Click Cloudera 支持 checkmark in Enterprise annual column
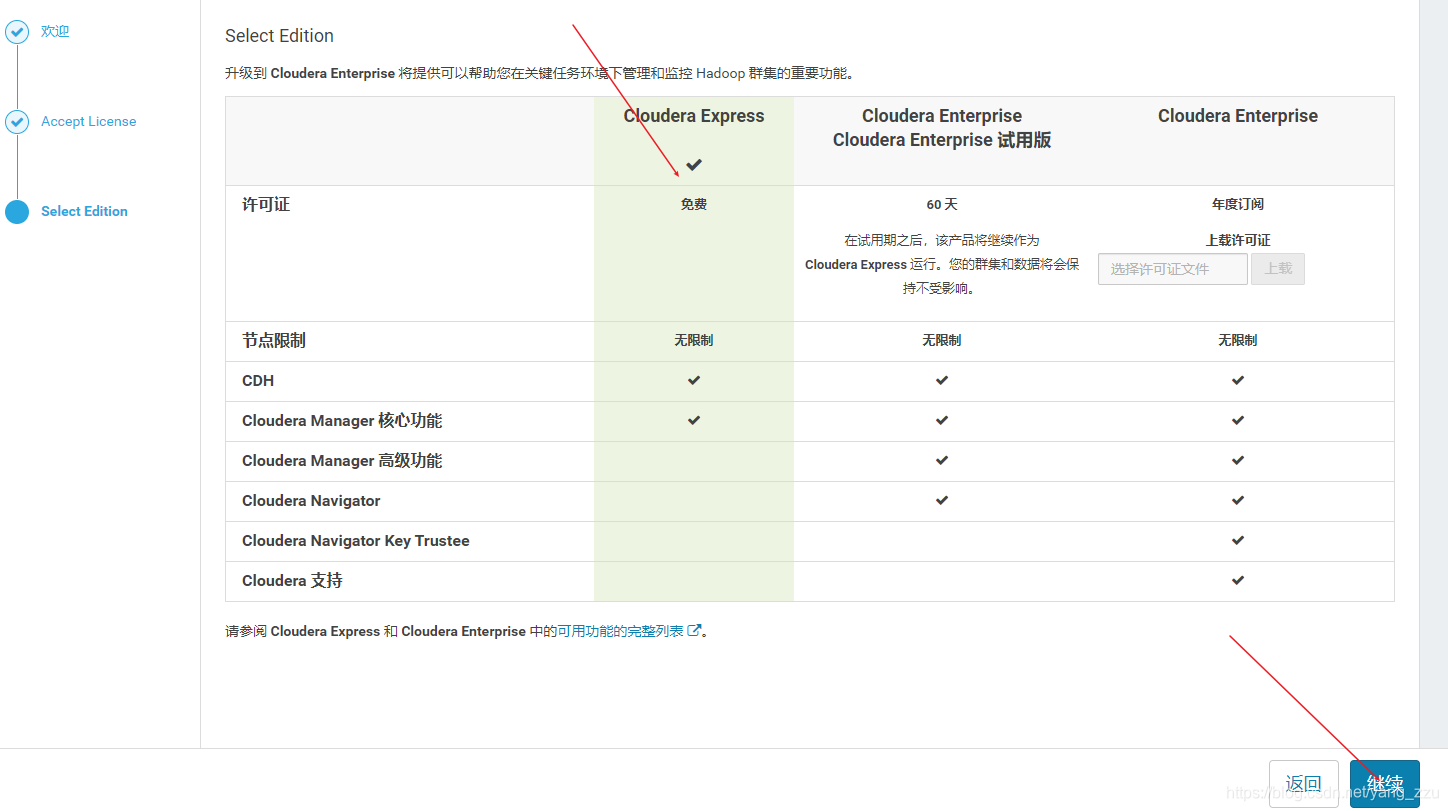Viewport: 1448px width, 811px height. (1238, 580)
